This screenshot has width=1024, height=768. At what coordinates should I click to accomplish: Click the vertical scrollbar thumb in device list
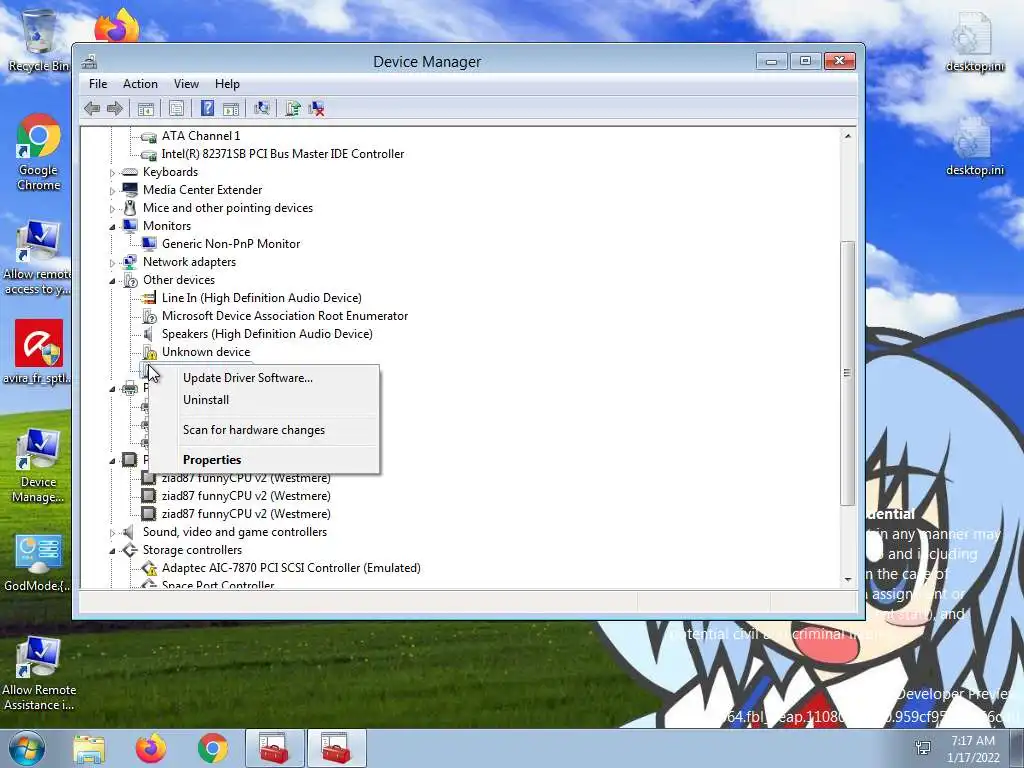[848, 373]
